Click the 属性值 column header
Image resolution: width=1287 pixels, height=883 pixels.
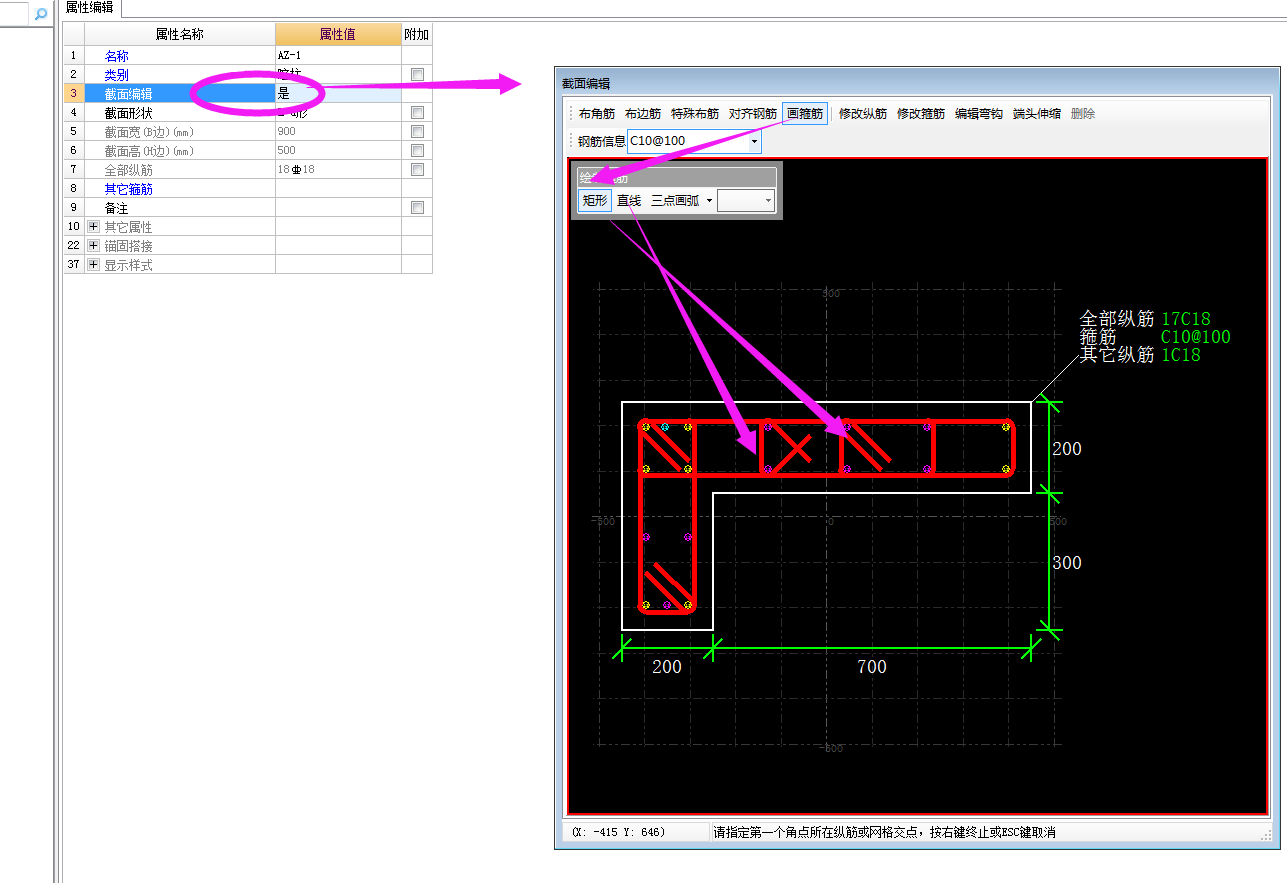tap(338, 35)
